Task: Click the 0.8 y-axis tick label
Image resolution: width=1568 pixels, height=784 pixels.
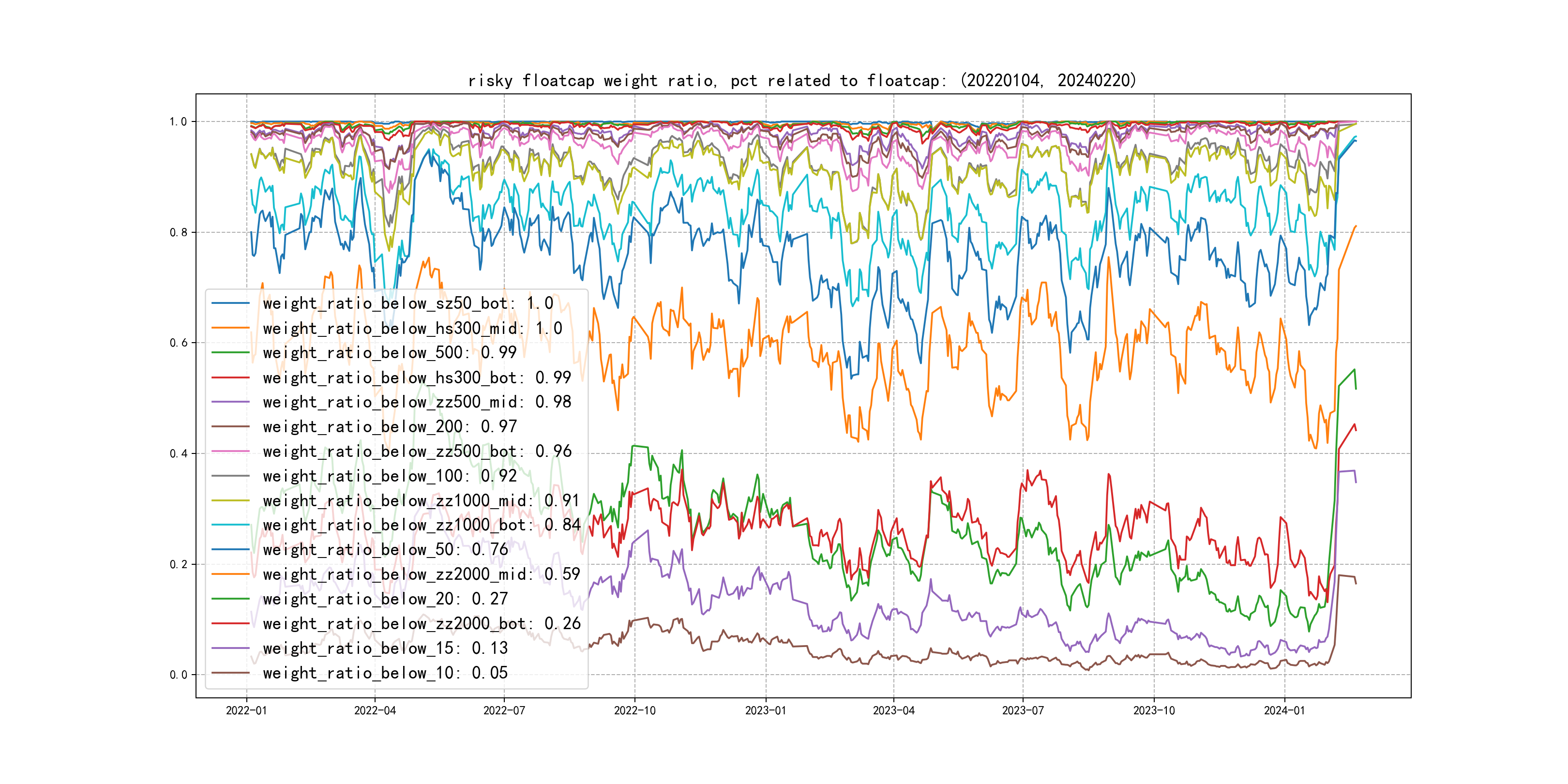Action: pyautogui.click(x=179, y=232)
